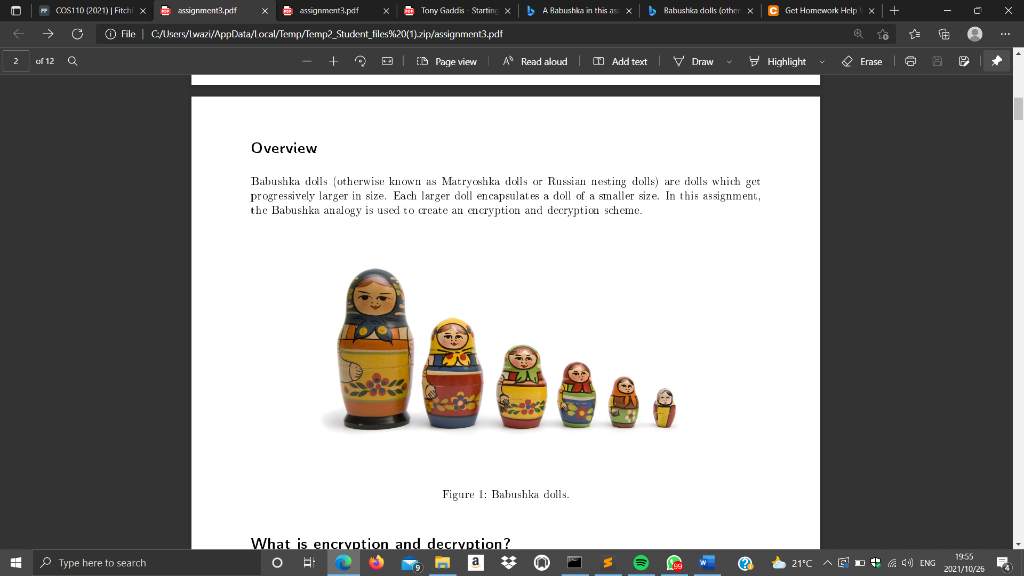Click the Windows Start button

16,562
